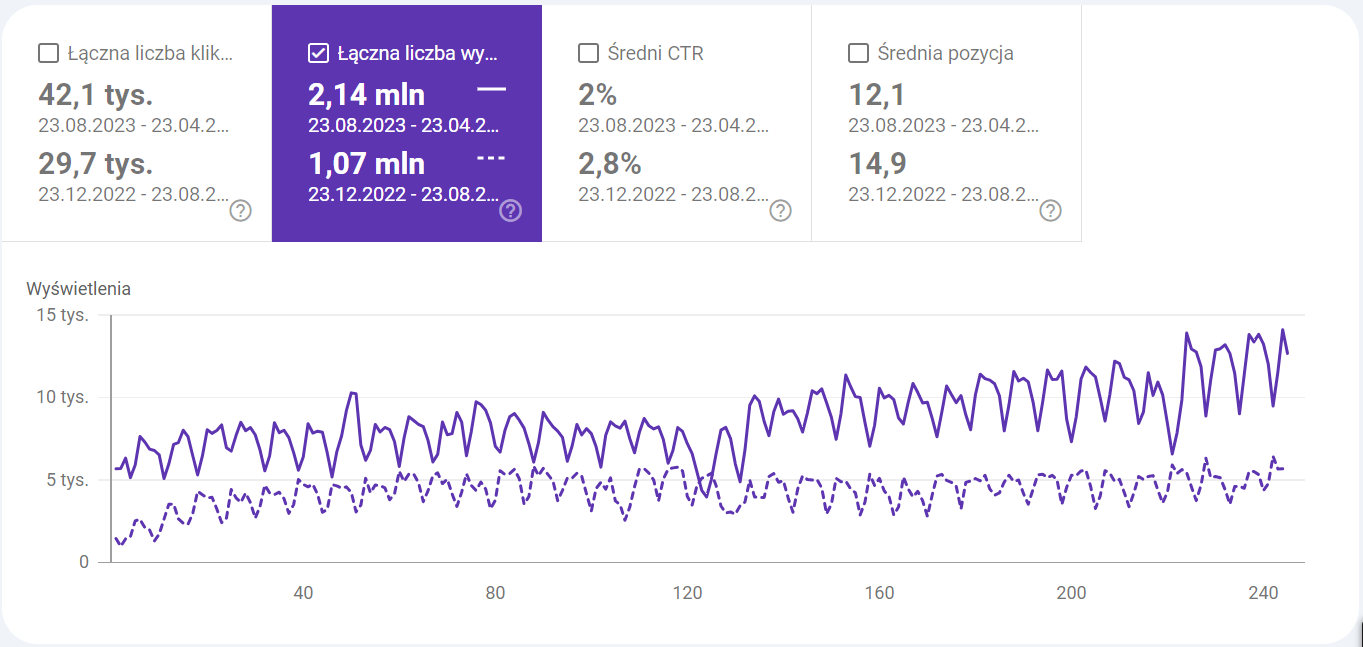The image size is (1363, 647).
Task: Open help icon in Średni CTR card
Action: pos(780,211)
